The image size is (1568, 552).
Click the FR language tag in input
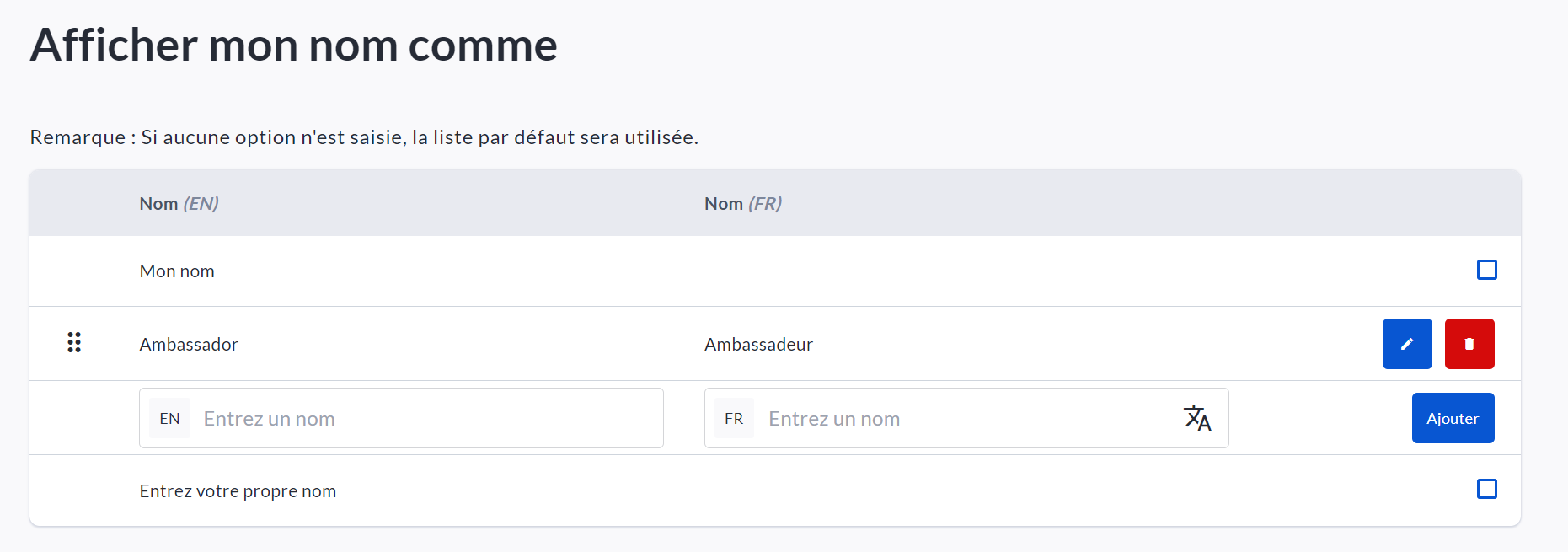coord(734,419)
